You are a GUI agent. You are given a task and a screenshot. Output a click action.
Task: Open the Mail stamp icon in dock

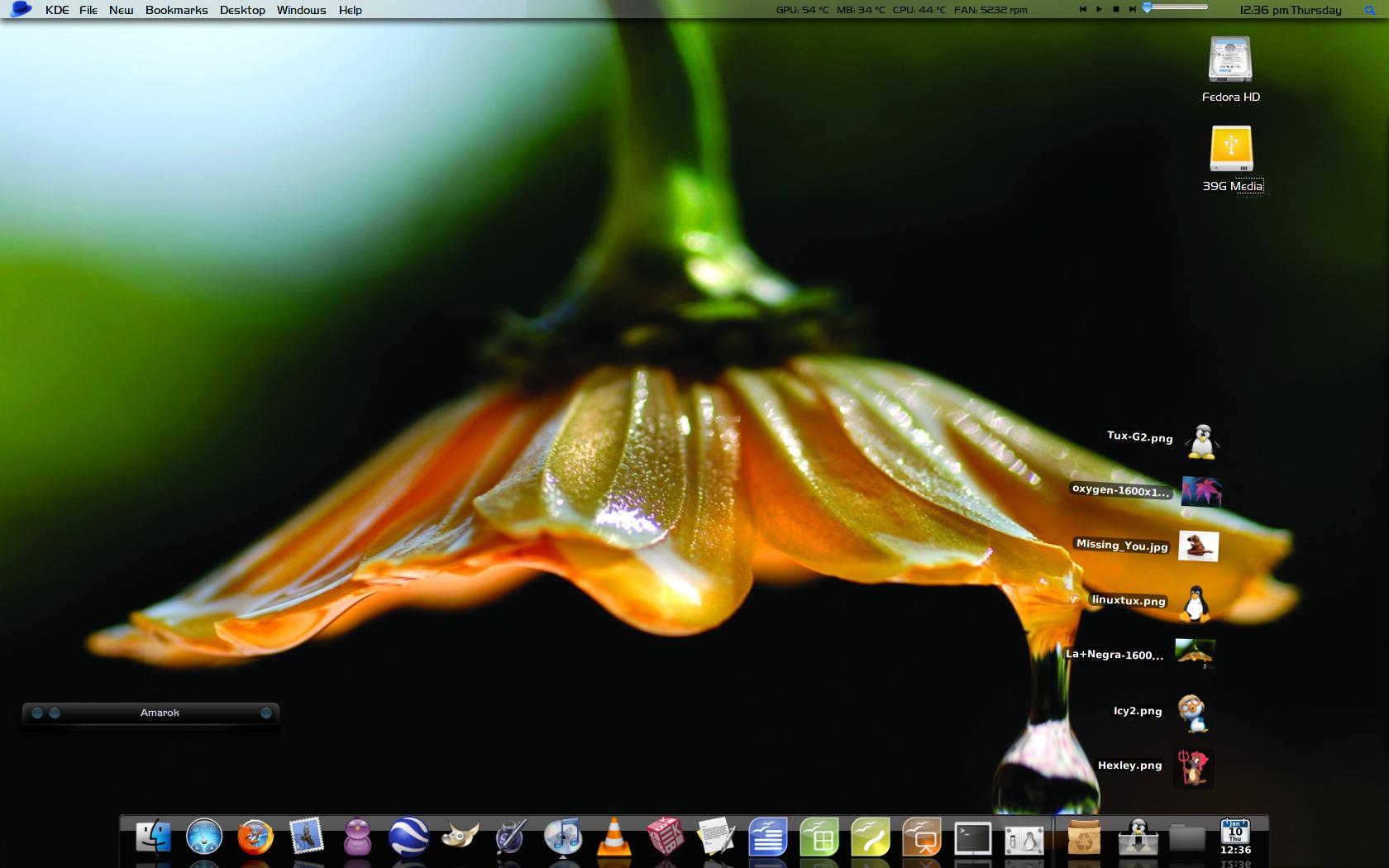(x=307, y=837)
